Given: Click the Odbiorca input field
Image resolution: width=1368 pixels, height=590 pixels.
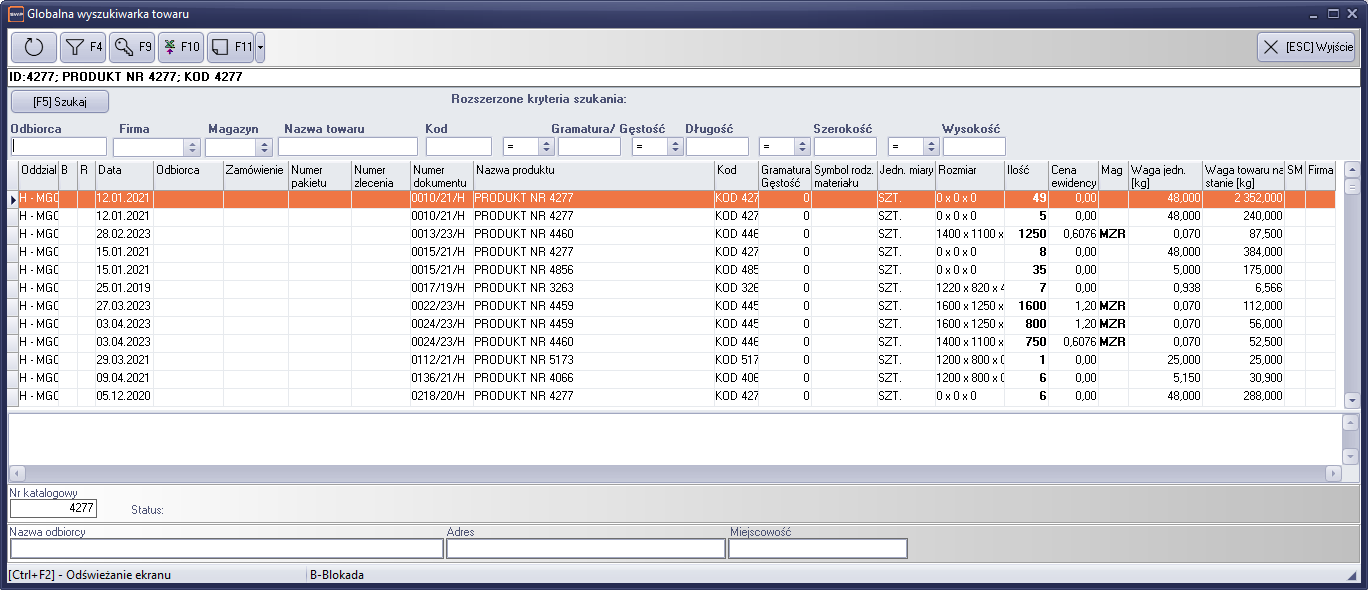Looking at the screenshot, I should point(58,147).
